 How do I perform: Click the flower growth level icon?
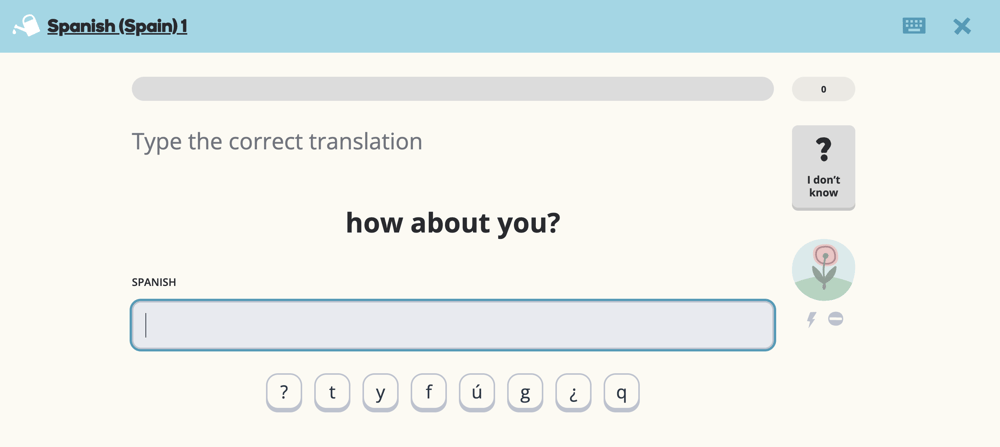point(823,270)
